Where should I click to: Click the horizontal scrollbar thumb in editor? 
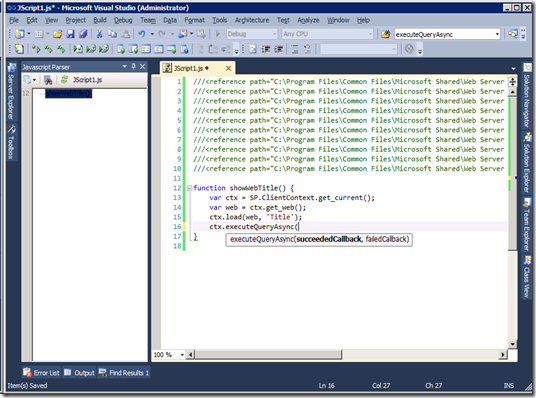click(x=268, y=355)
